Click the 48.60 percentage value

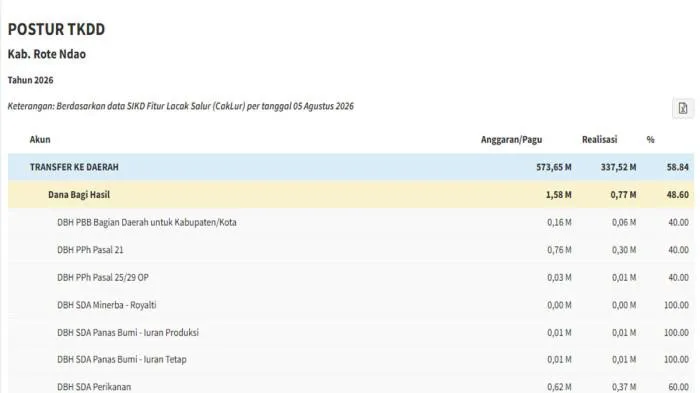(x=678, y=195)
